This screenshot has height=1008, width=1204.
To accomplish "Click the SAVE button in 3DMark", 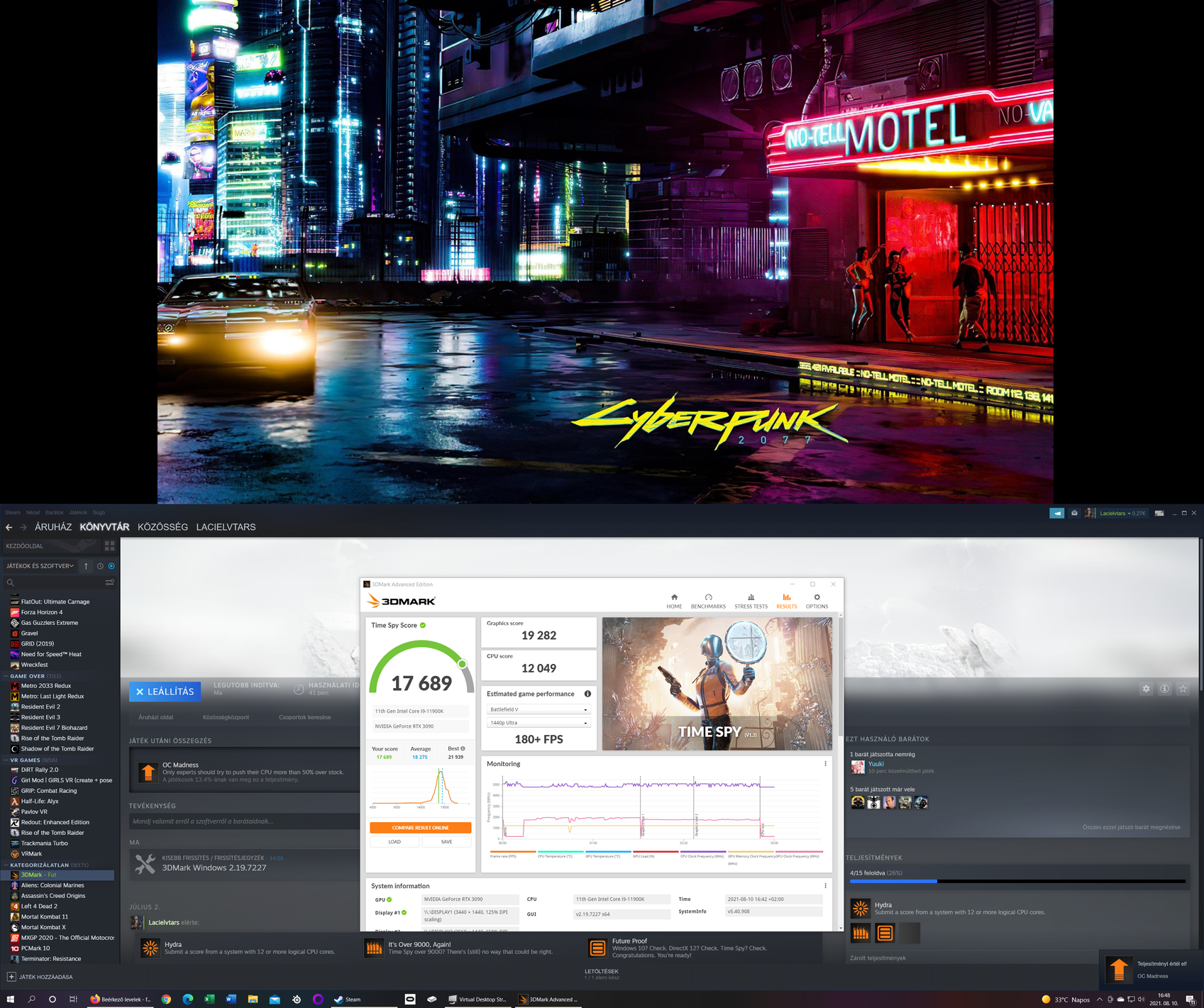I will click(x=446, y=842).
